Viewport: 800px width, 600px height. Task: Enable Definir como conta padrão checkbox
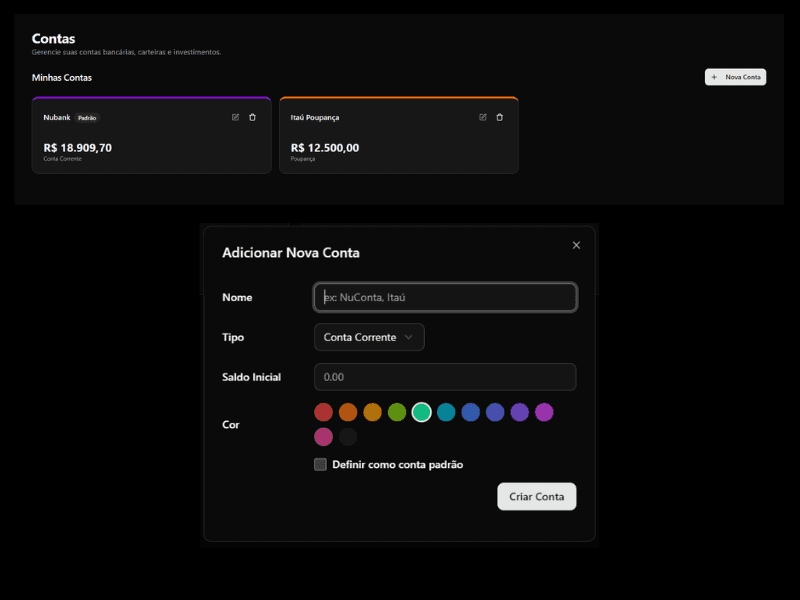click(321, 464)
